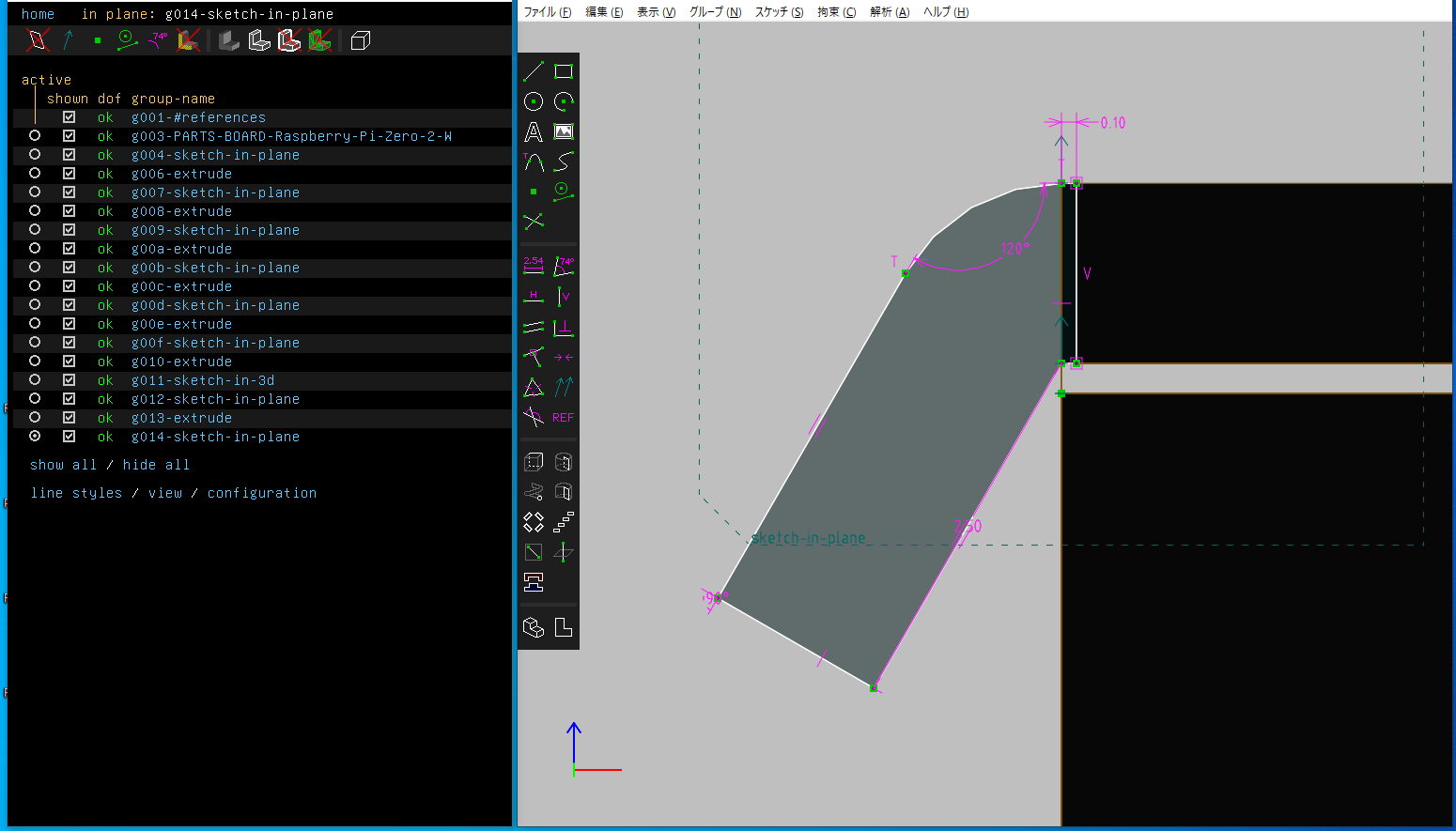Select the line segment sketch tool
This screenshot has height=831, width=1456.
(534, 71)
